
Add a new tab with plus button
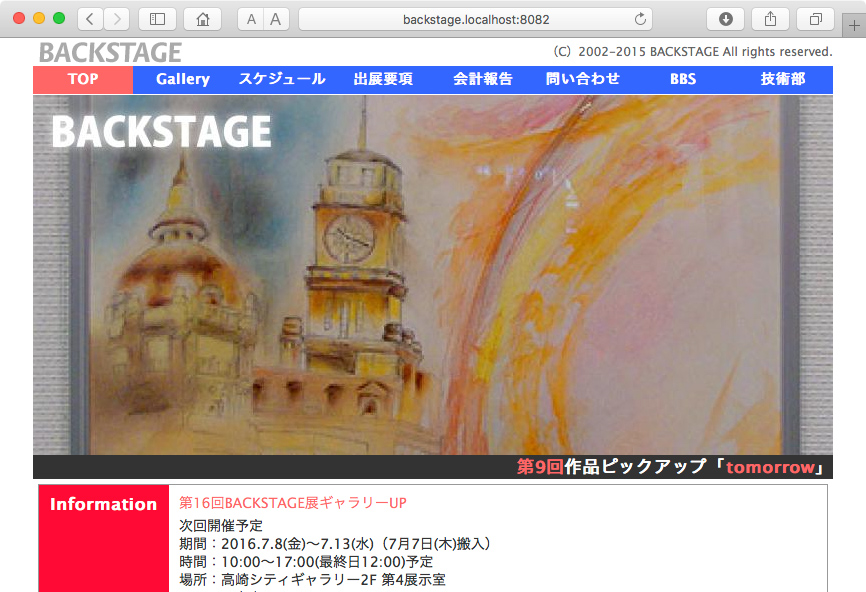[854, 25]
